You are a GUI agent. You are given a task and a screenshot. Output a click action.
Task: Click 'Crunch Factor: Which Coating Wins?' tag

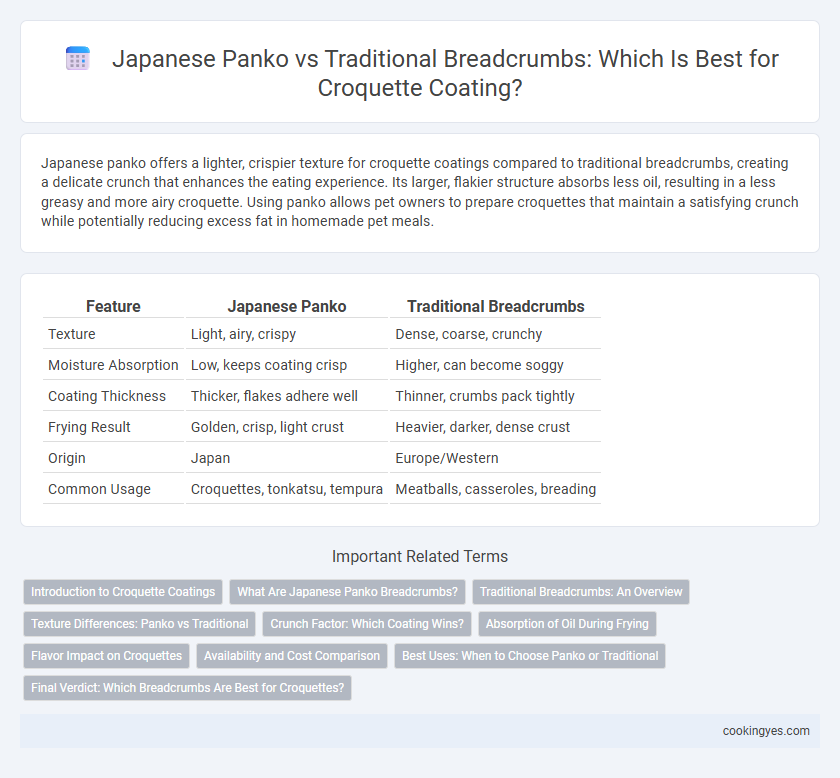(x=367, y=624)
